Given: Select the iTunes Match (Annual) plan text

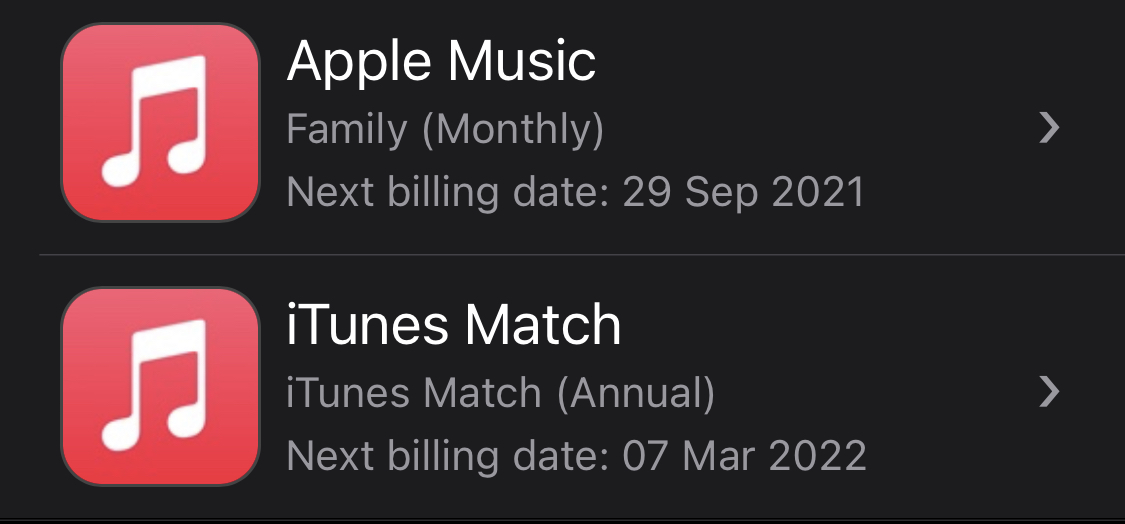Looking at the screenshot, I should 501,393.
